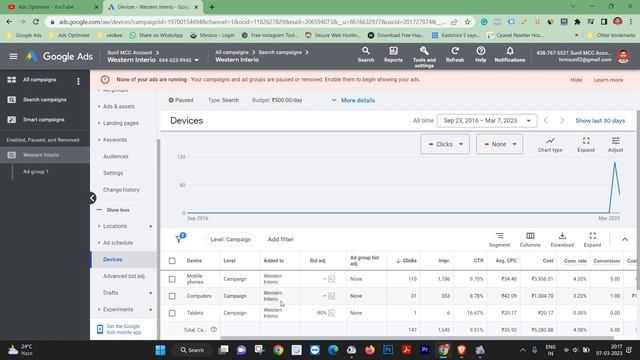Open Keywords in page menu

coord(115,140)
